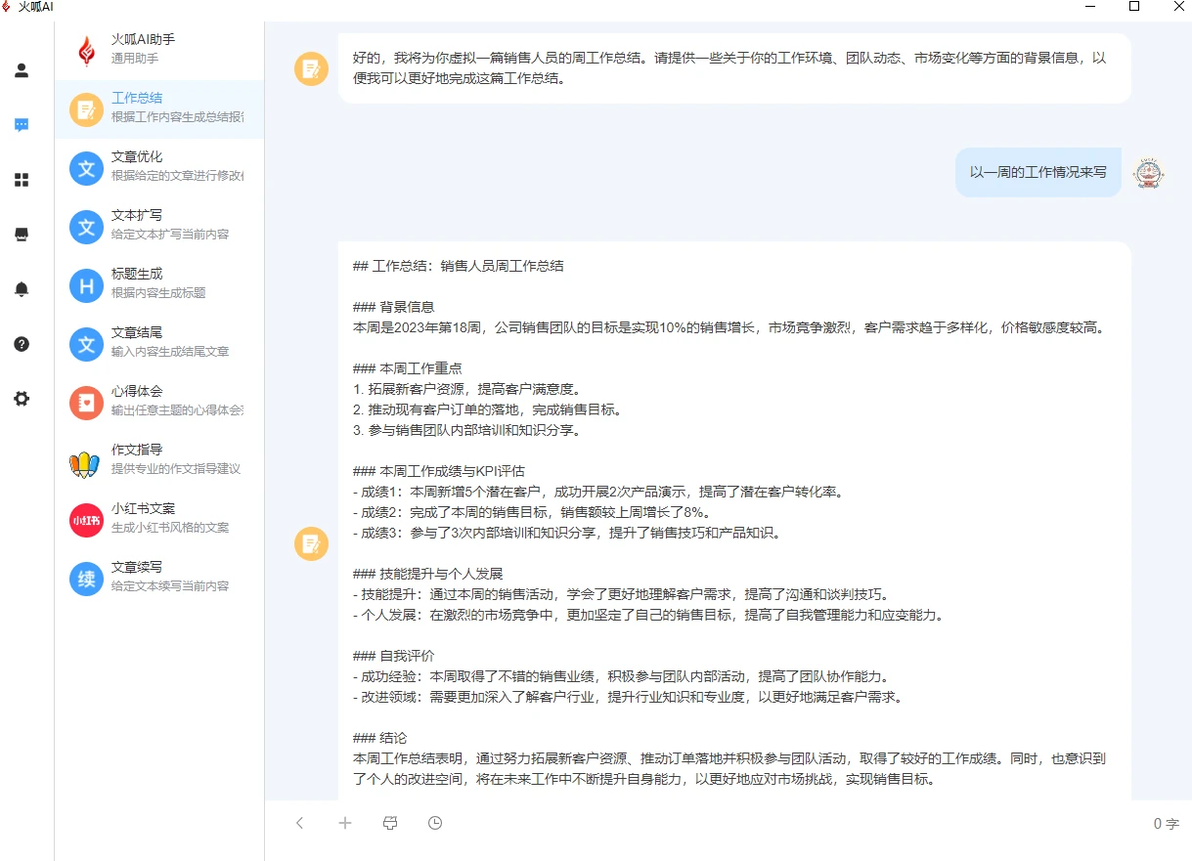Open the apps grid sidebar icon
The width and height of the screenshot is (1192, 861).
(21, 180)
